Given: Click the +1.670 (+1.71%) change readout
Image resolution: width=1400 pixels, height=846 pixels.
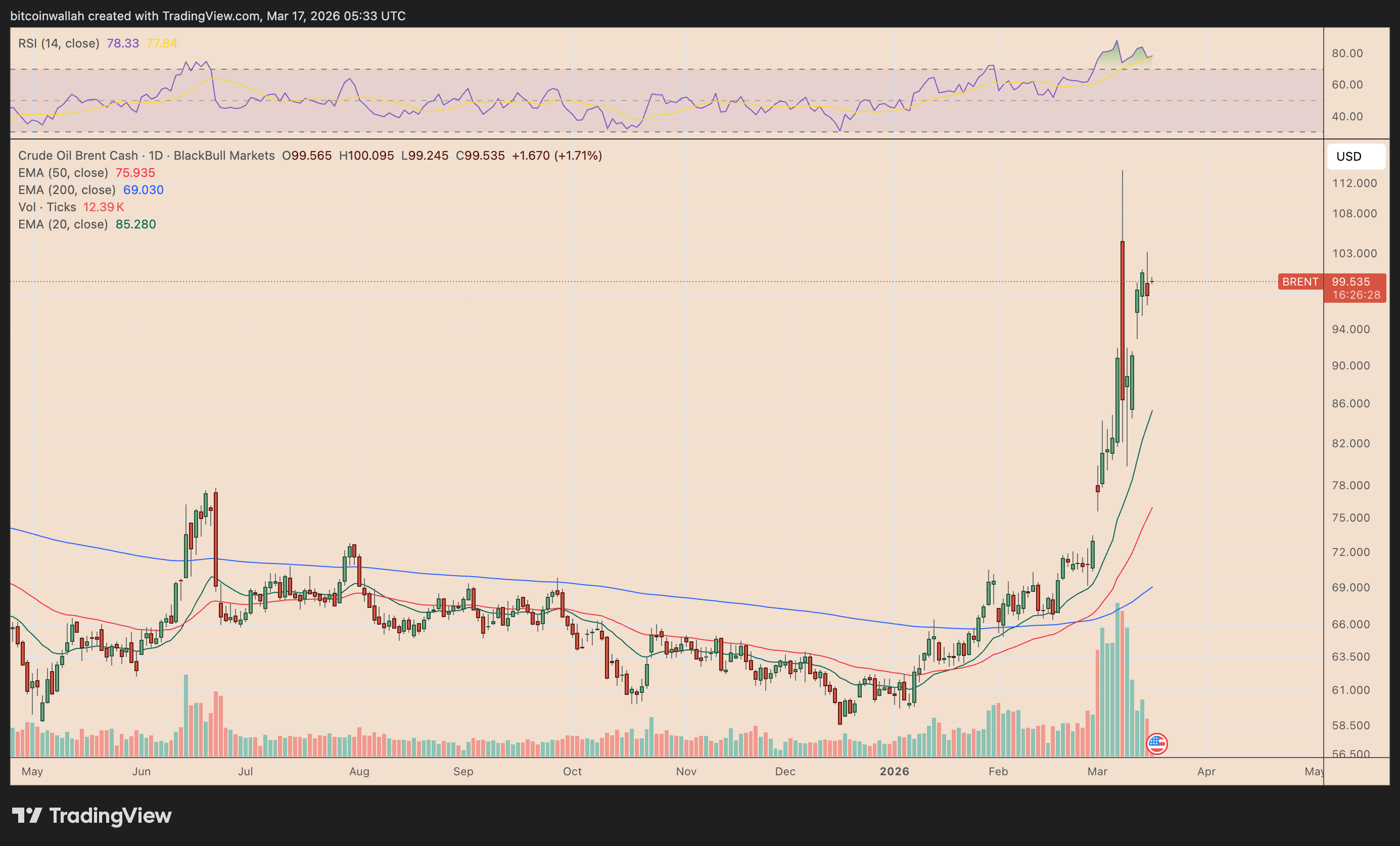Looking at the screenshot, I should click(557, 156).
